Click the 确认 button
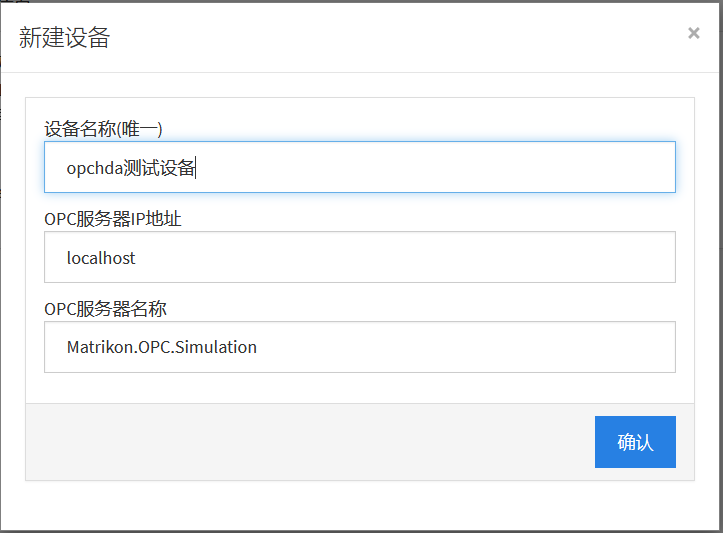Screen dimensions: 723x533 [x=635, y=442]
